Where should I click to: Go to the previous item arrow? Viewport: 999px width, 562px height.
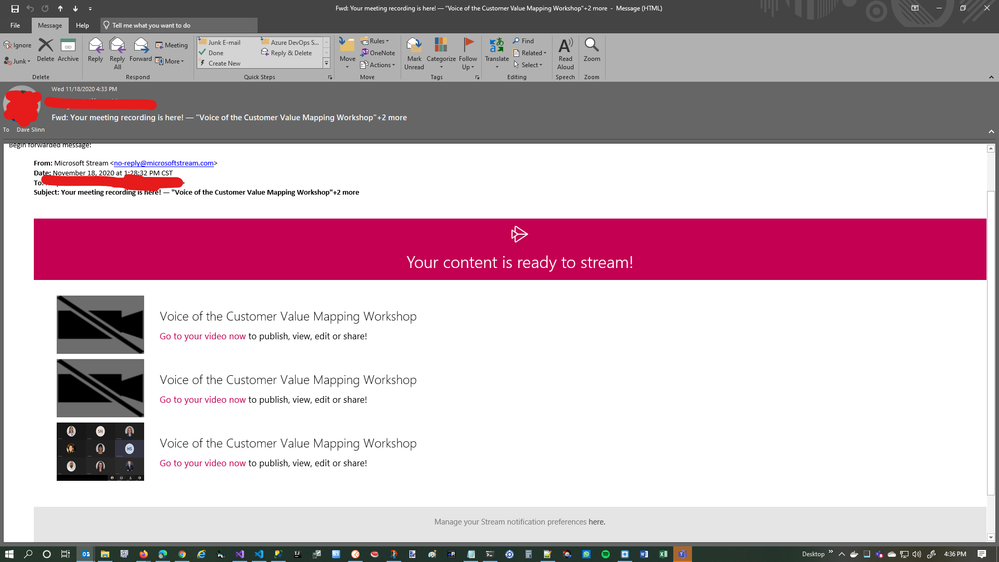coord(61,8)
